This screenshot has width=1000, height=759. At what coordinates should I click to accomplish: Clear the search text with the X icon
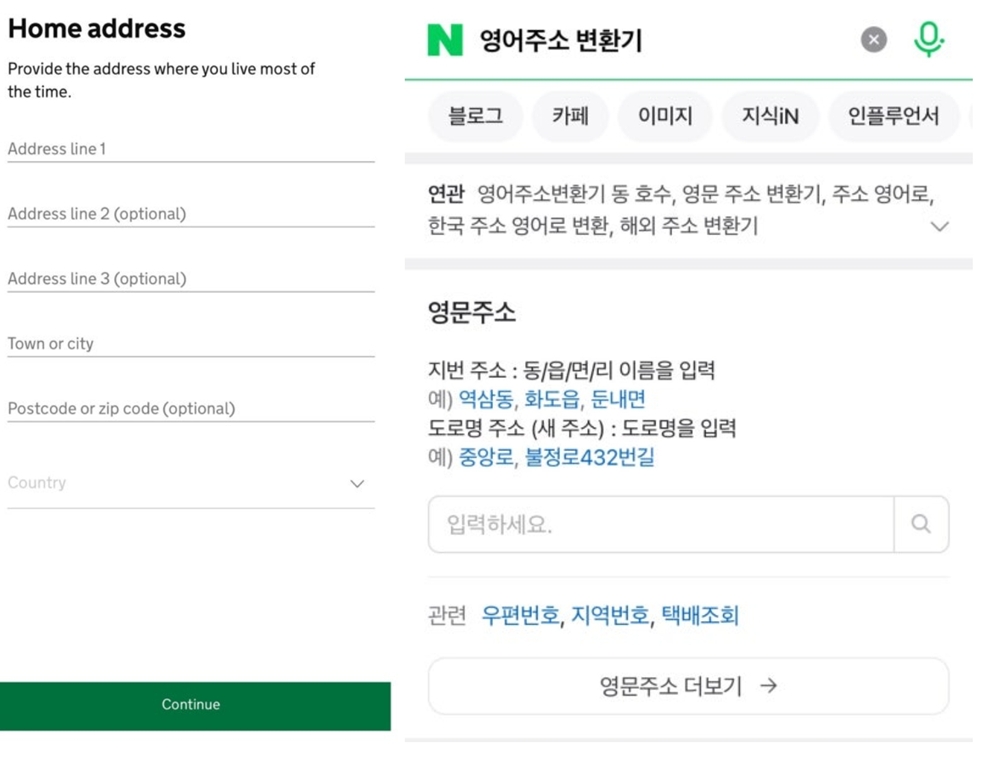[873, 40]
